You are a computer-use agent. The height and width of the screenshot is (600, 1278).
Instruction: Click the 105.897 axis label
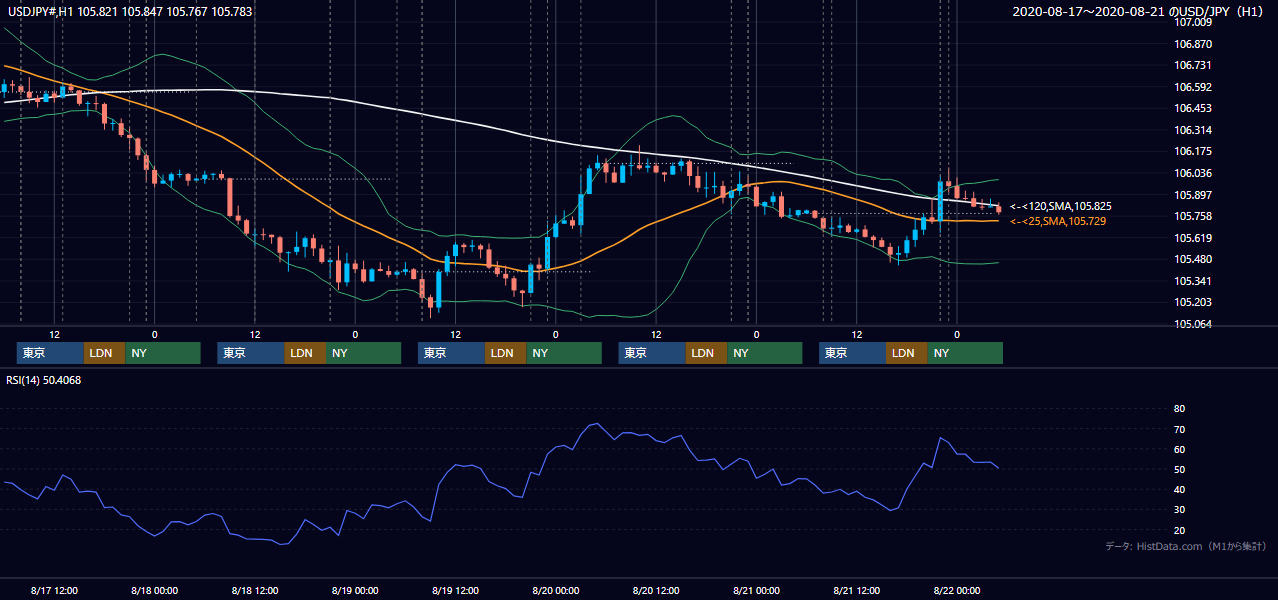(x=1193, y=195)
